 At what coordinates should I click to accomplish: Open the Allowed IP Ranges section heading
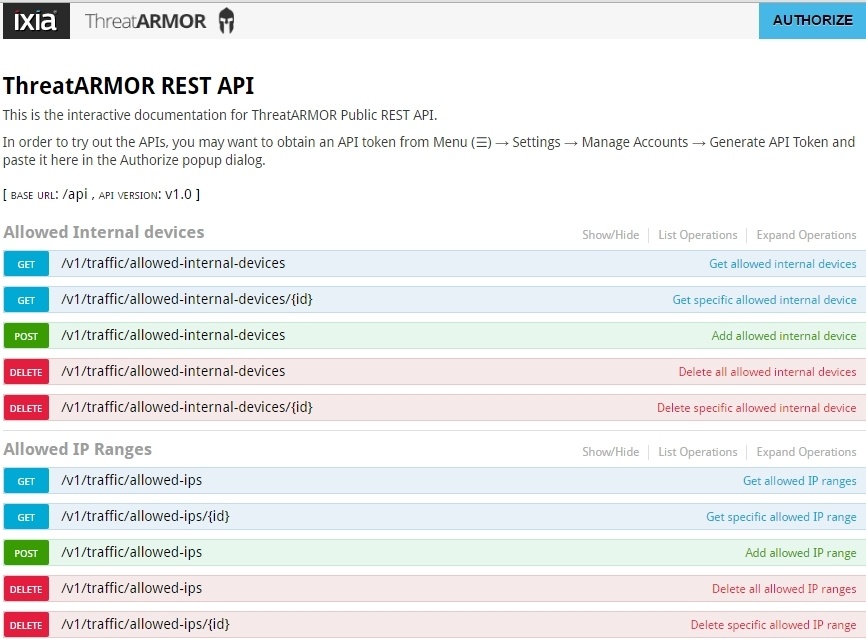coord(78,450)
